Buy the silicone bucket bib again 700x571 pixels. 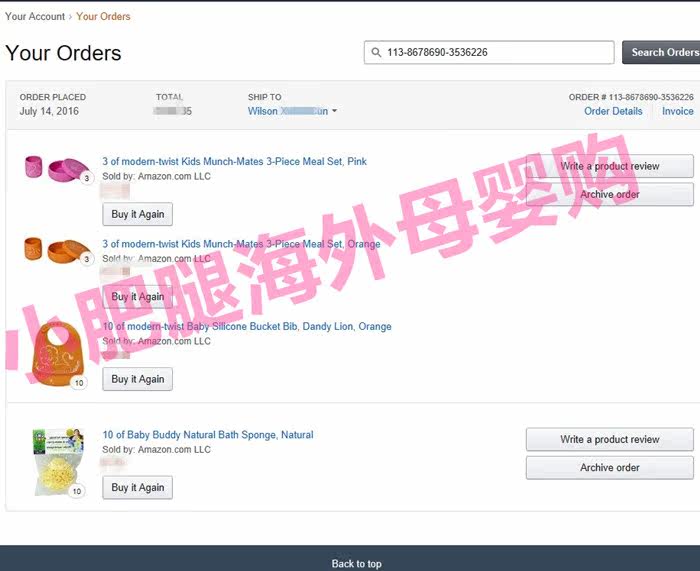point(138,379)
